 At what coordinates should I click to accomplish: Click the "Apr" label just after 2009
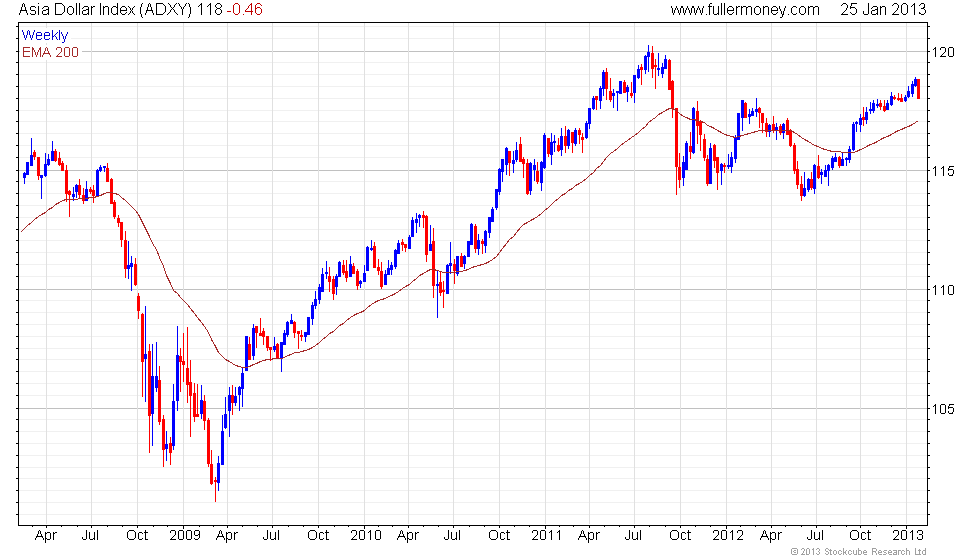226,536
